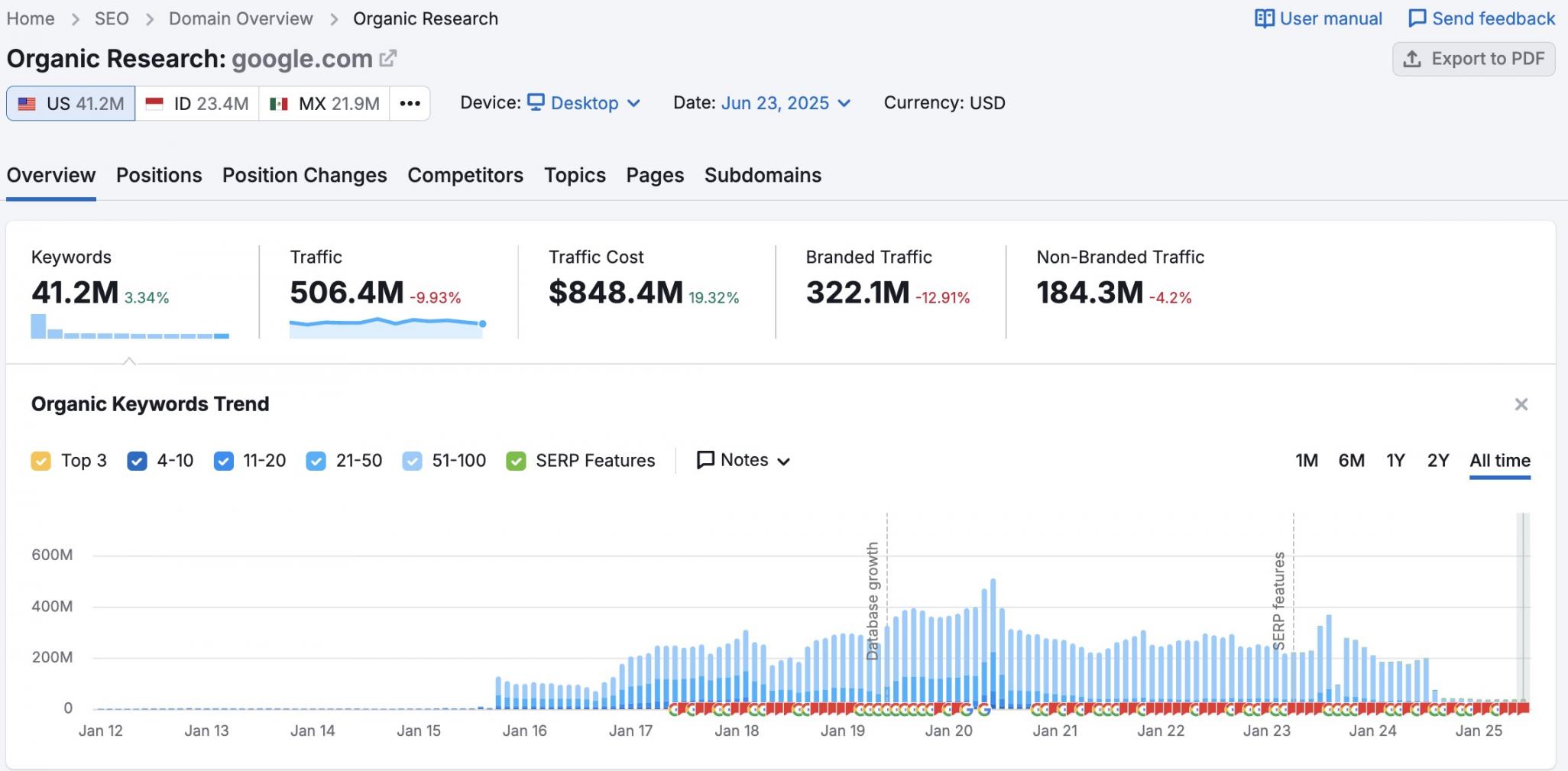Toggle the Top 3 checkbox
The height and width of the screenshot is (771, 1568).
tap(41, 461)
